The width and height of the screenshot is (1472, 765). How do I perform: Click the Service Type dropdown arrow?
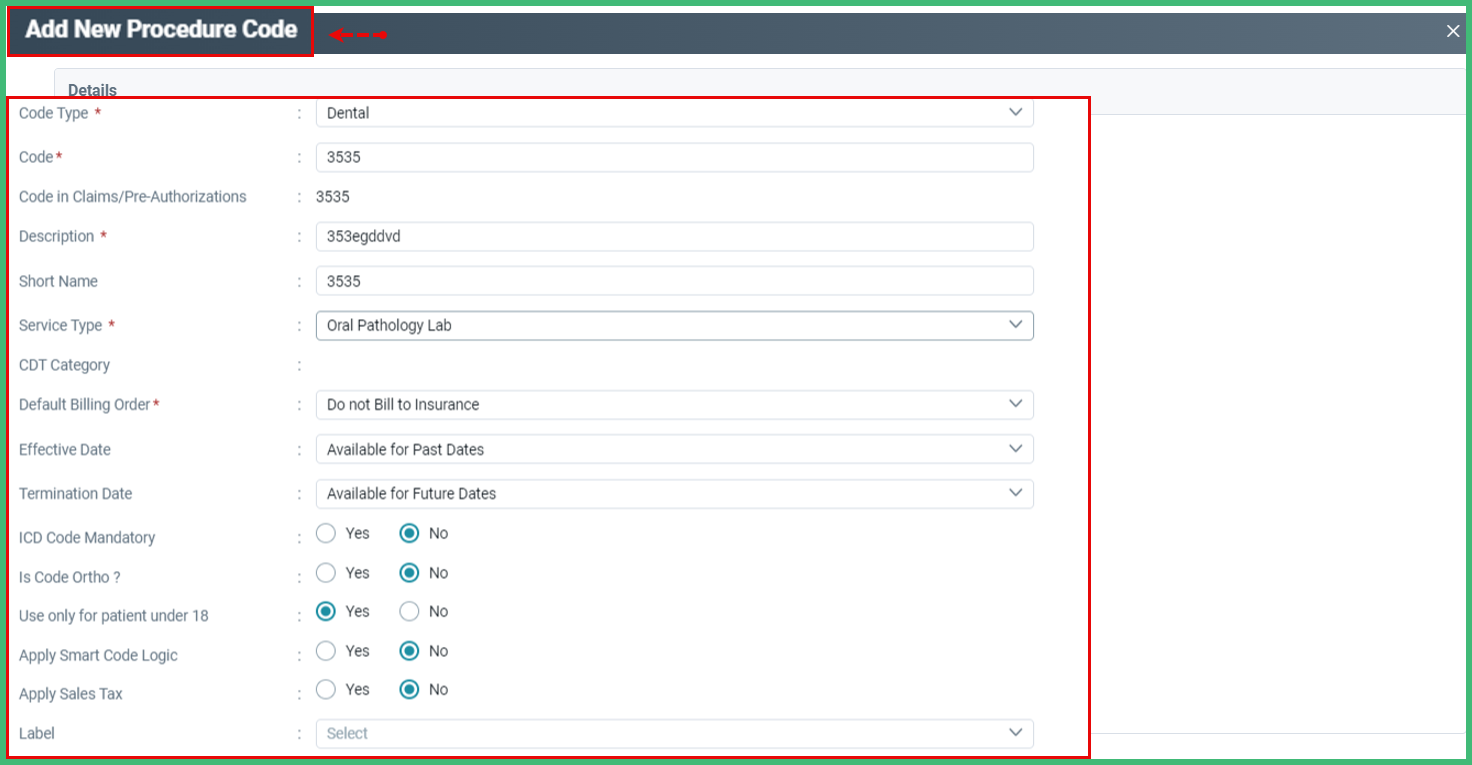click(1017, 325)
